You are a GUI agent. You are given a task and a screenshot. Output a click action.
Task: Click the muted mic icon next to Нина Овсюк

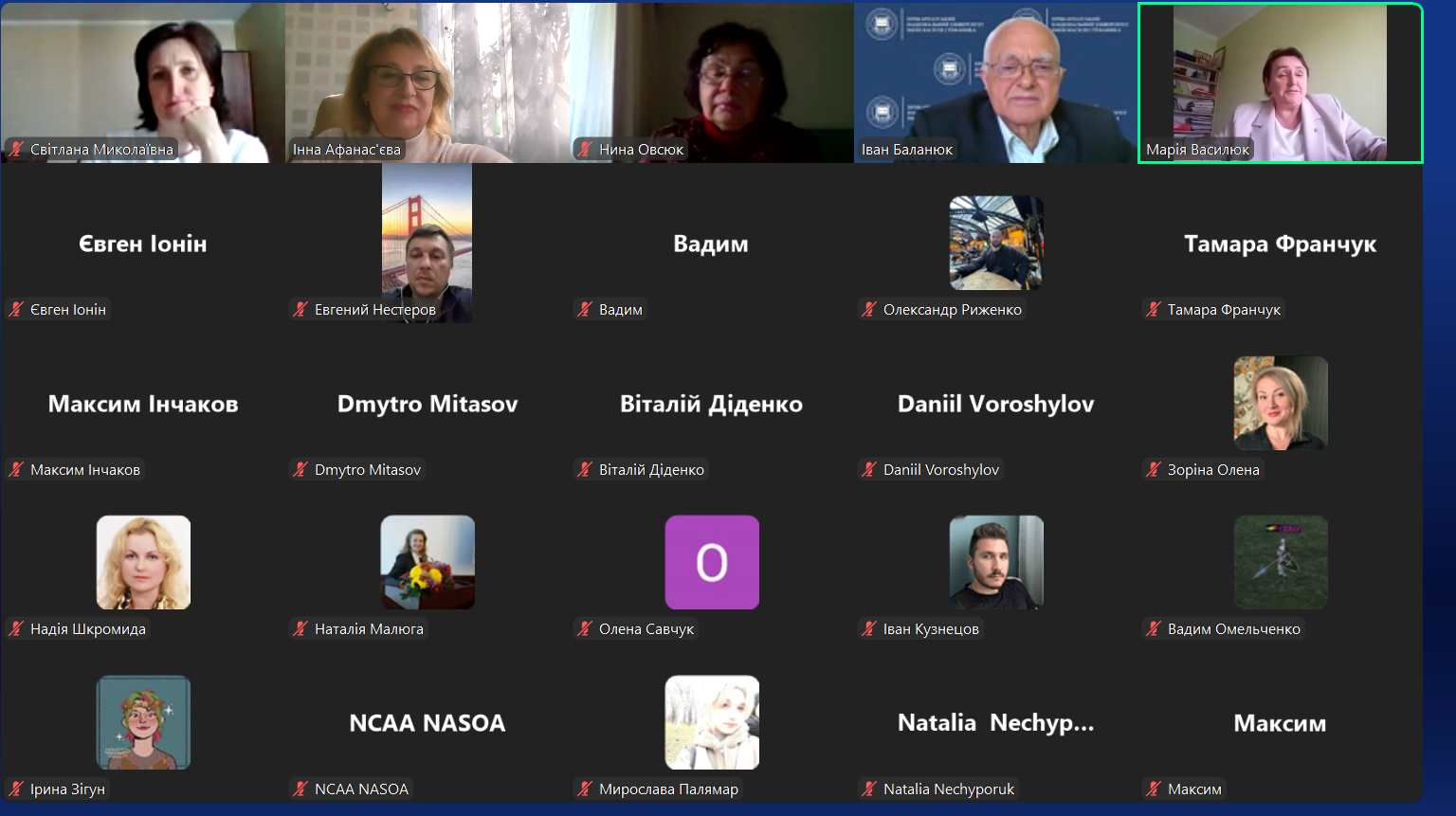tap(585, 149)
